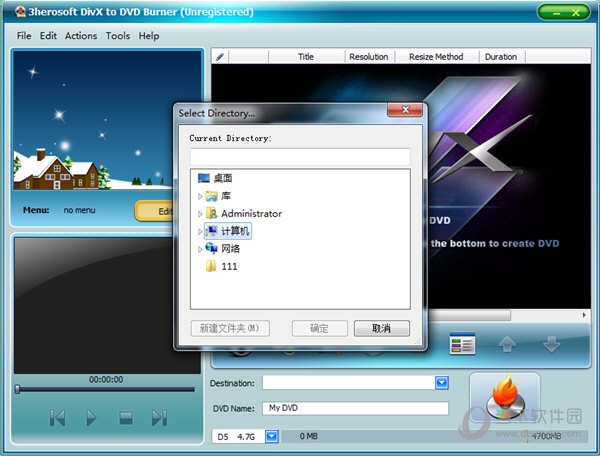Click the disc capacity usage bar
This screenshot has height=456, width=600.
434,436
